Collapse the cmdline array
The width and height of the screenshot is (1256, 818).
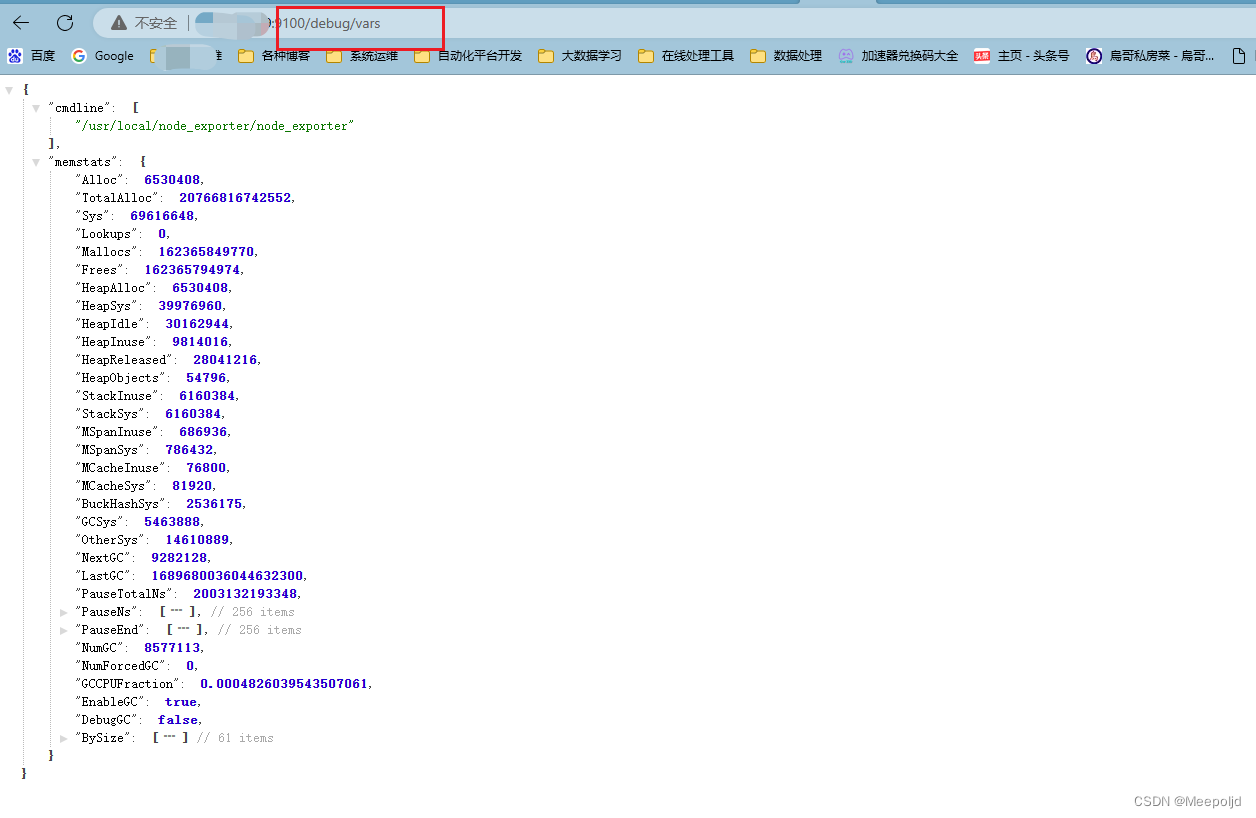[x=36, y=107]
